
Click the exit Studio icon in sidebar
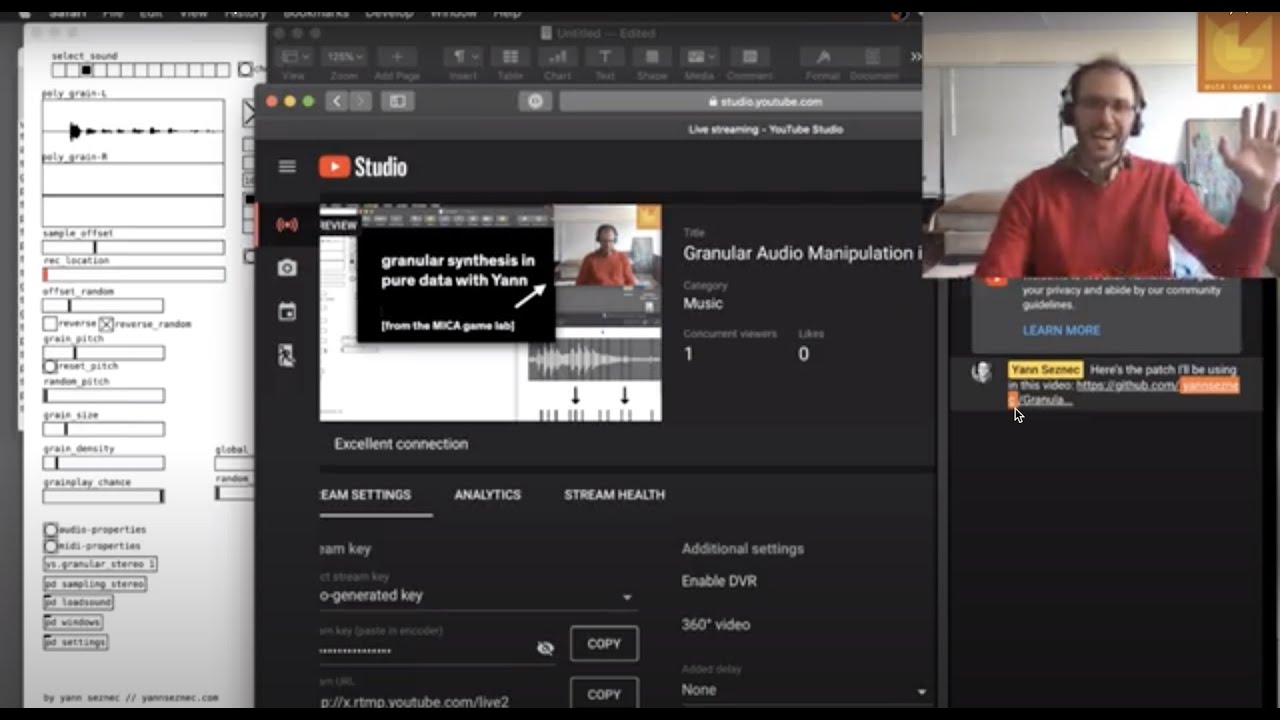click(287, 355)
